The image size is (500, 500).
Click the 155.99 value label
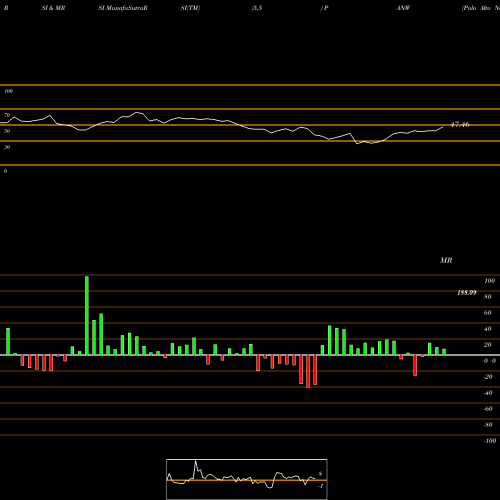(467, 293)
